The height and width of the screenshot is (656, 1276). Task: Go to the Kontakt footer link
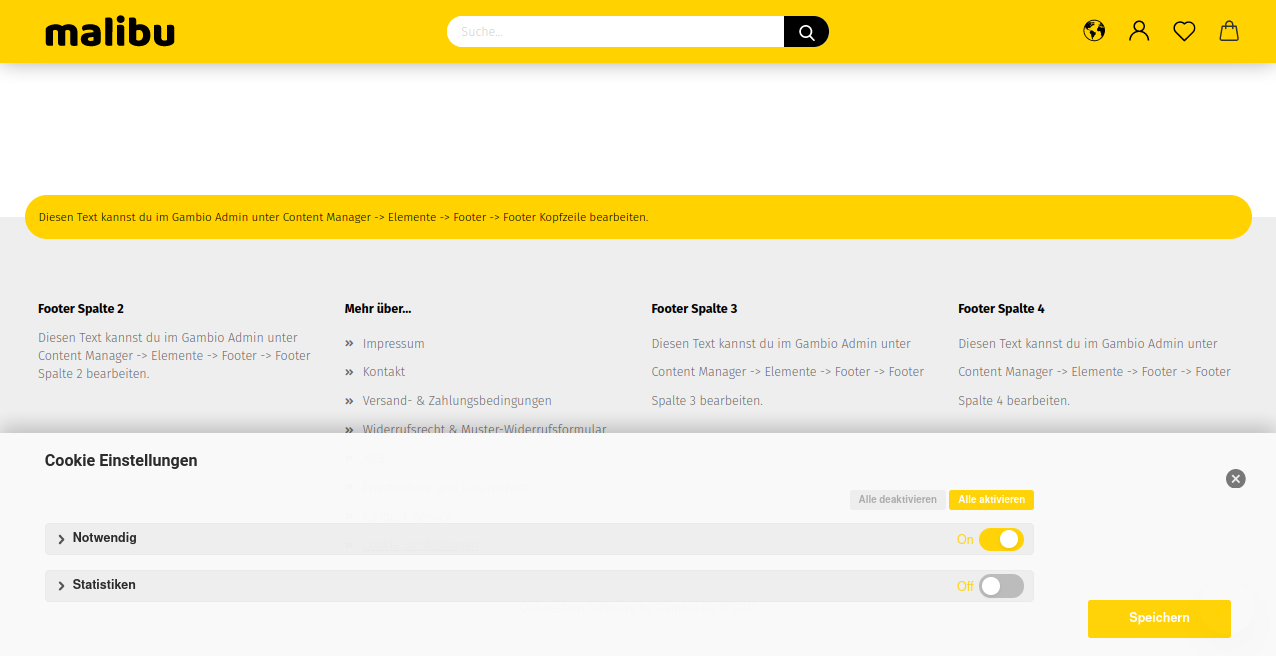(x=384, y=372)
